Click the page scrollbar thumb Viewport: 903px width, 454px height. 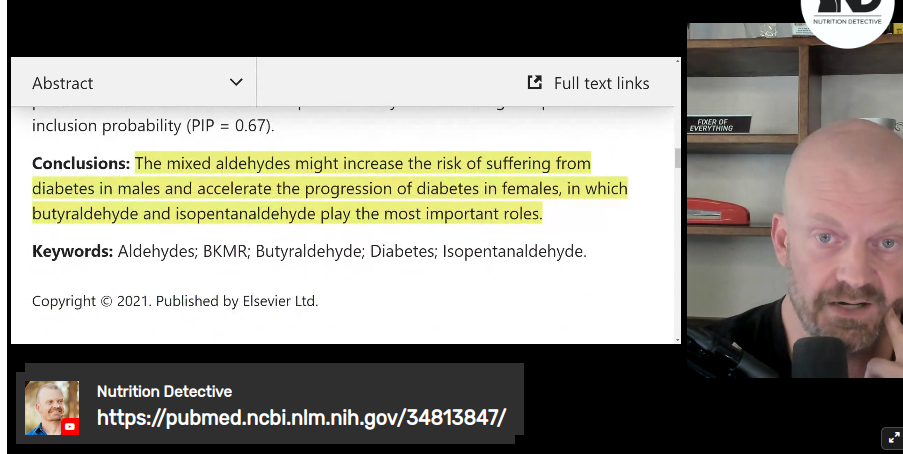(677, 158)
